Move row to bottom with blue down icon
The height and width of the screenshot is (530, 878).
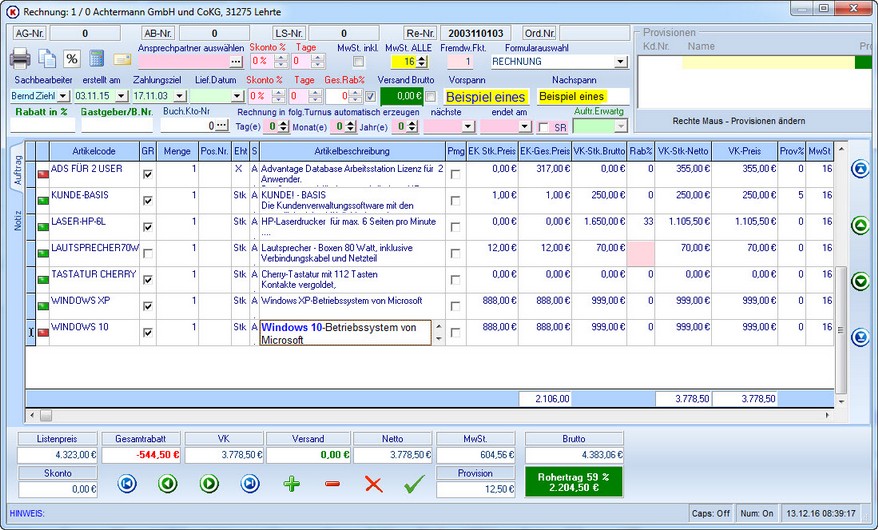[860, 337]
